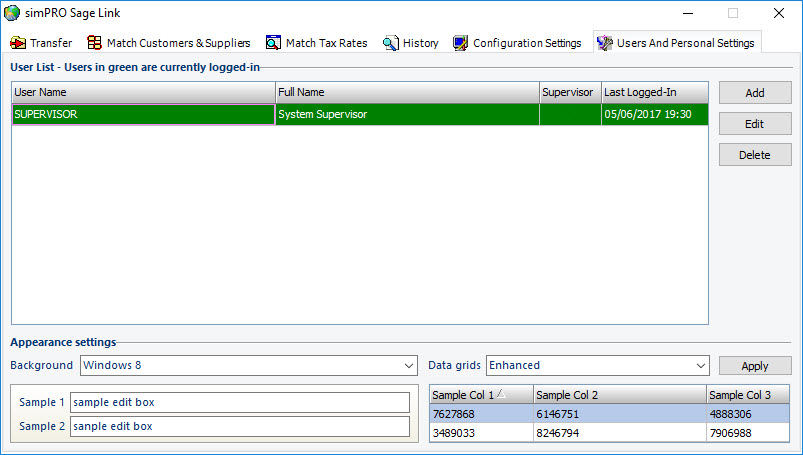Sort user list by Last Logged-In column
Screen dimensions: 803x455
(654, 92)
